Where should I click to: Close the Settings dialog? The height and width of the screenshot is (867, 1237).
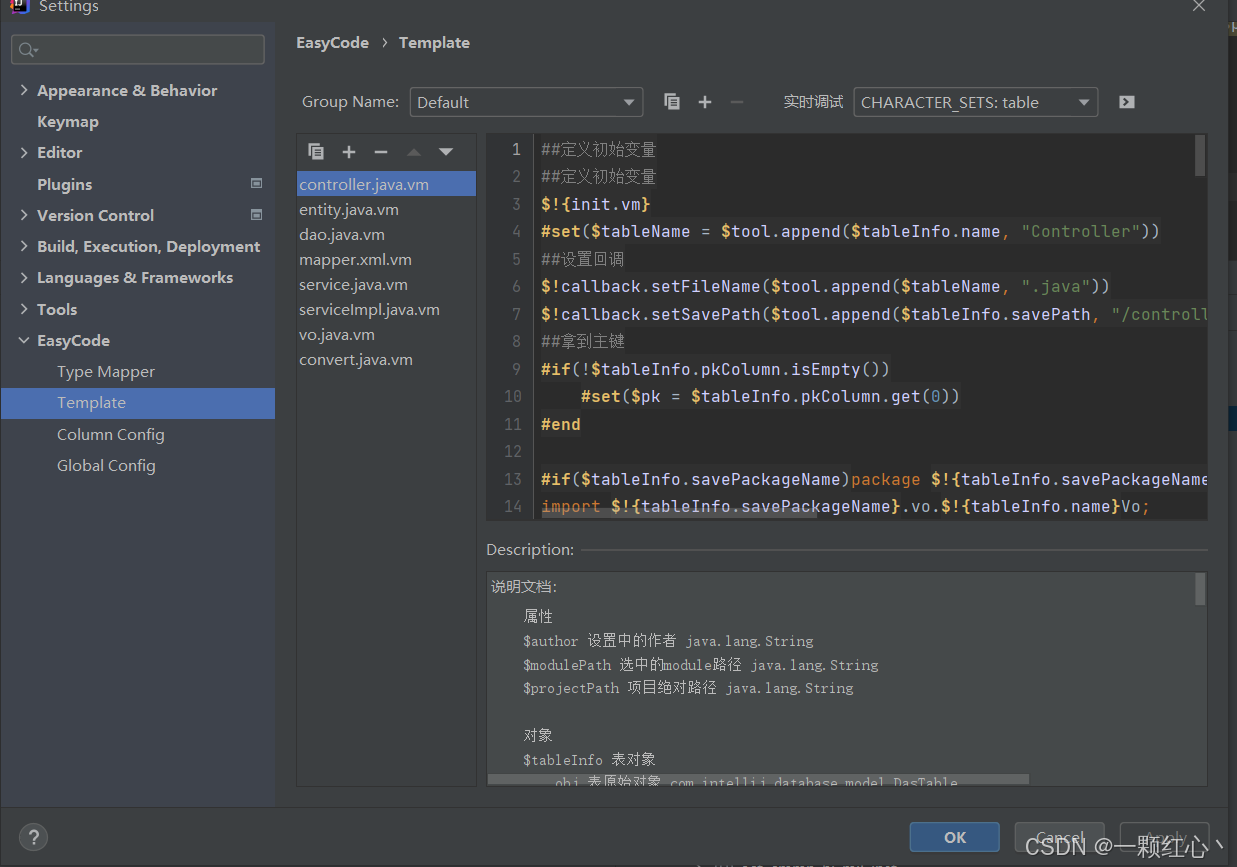(1199, 6)
